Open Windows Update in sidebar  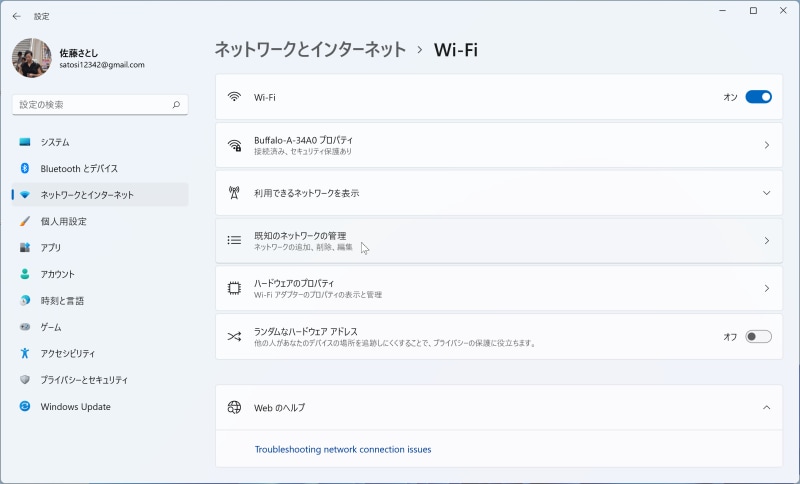(75, 407)
